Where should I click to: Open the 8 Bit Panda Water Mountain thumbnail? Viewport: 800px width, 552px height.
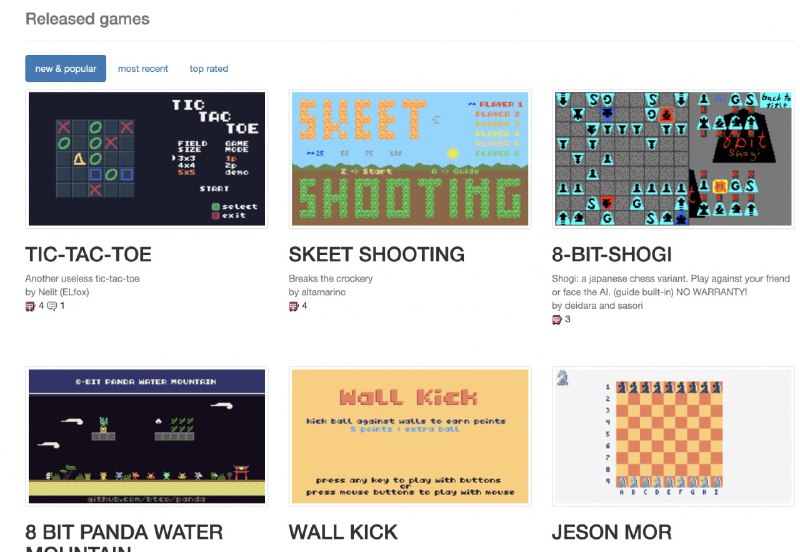(x=146, y=436)
